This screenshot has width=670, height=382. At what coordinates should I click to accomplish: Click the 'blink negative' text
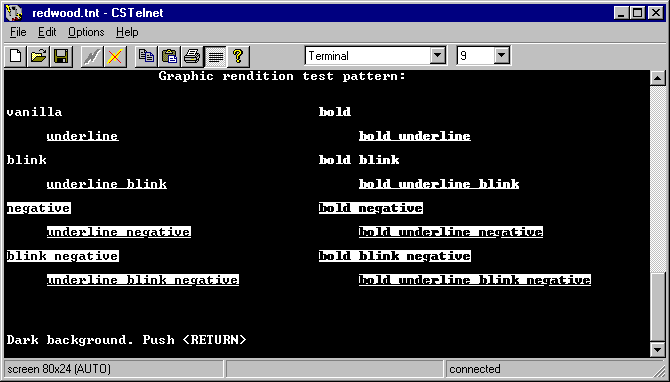click(x=63, y=256)
